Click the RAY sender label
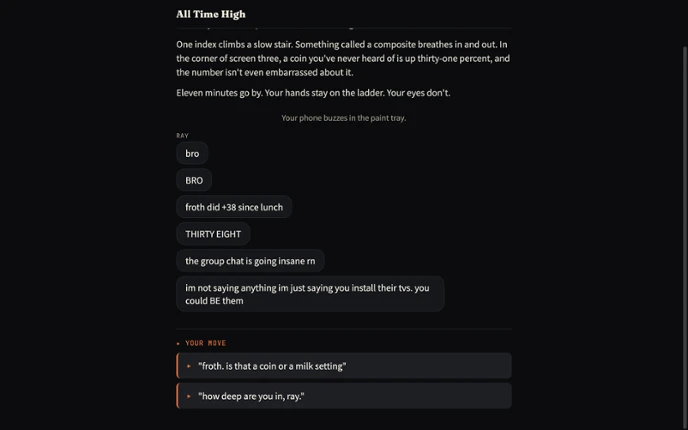 183,136
